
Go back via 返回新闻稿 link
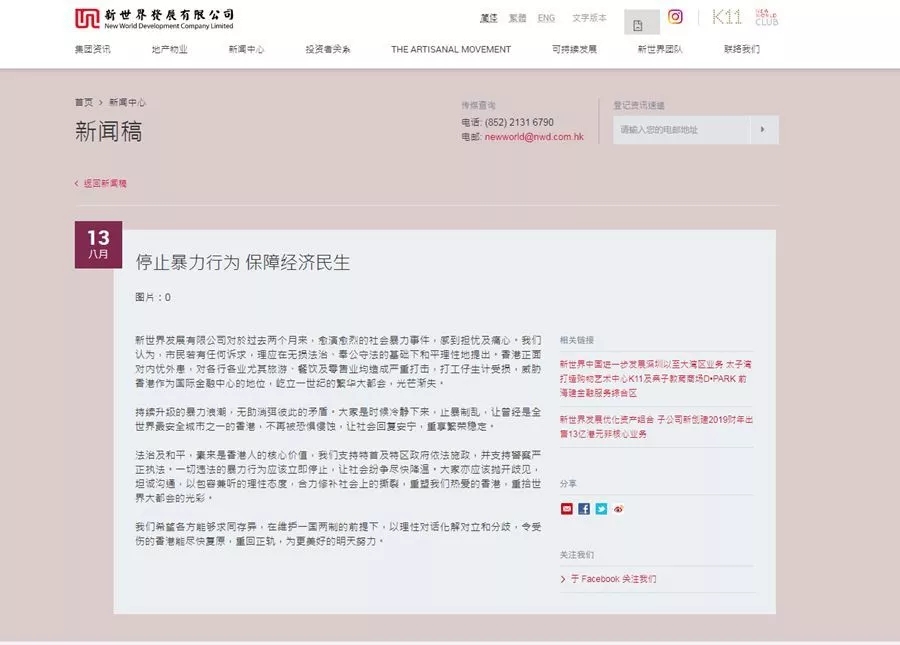pos(104,184)
